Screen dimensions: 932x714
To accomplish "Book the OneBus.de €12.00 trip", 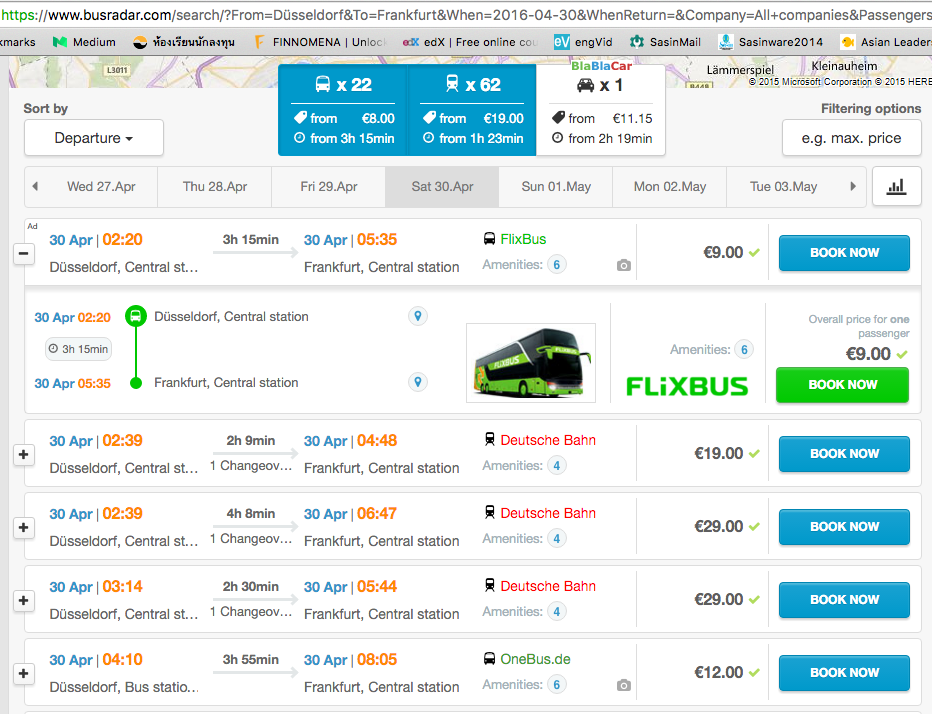I will [844, 673].
